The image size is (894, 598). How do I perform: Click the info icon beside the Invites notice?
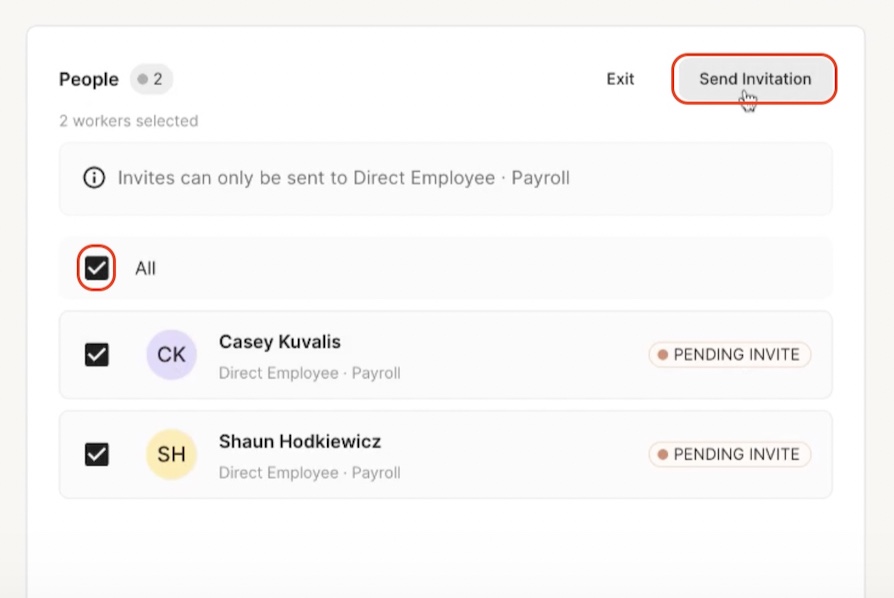[x=94, y=178]
